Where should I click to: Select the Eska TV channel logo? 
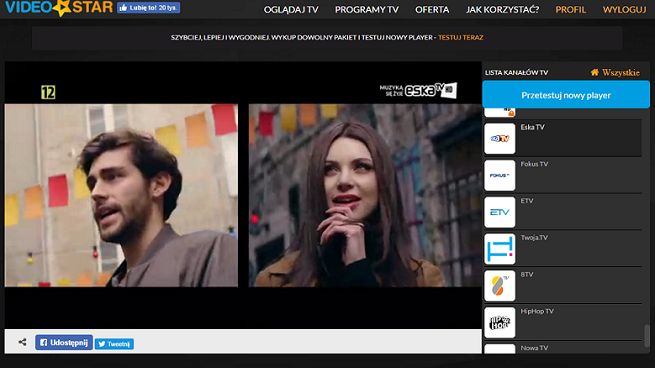click(500, 139)
